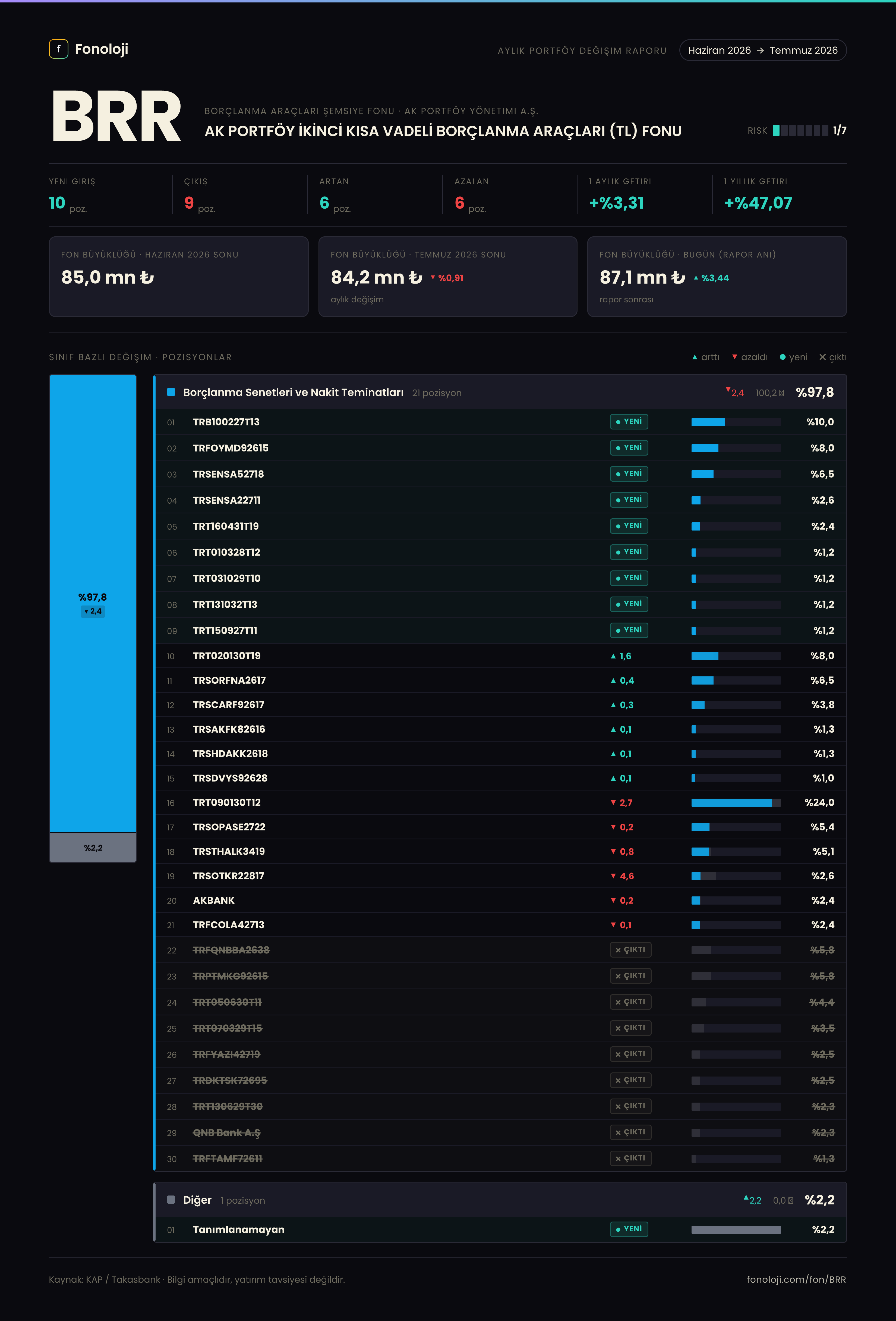Click the ▼ 0,2 decrease indicator for AKBANK
This screenshot has width=896, height=1321.
(x=622, y=900)
